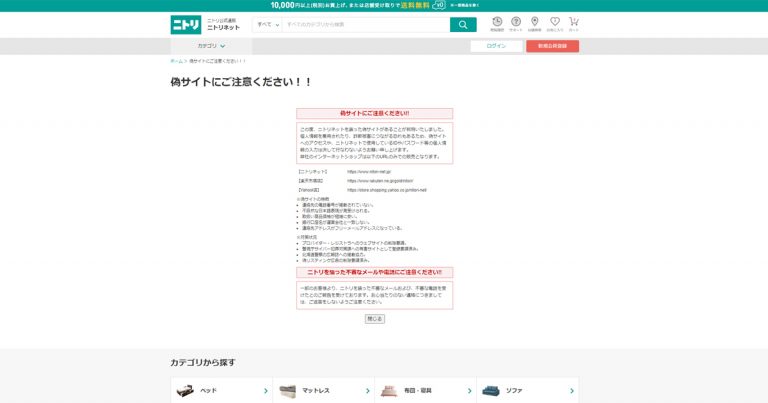The width and height of the screenshot is (768, 403).
Task: Expand the カテゴリ menu in the navigation bar
Action: [210, 46]
